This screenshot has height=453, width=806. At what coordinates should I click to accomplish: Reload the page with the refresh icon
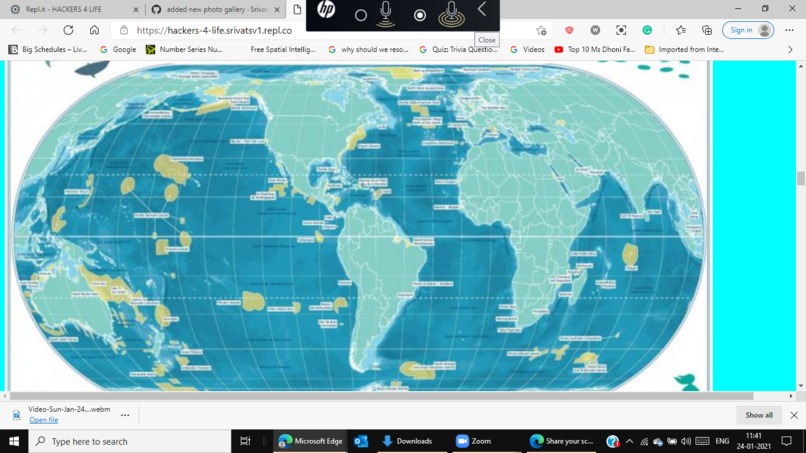(x=68, y=30)
